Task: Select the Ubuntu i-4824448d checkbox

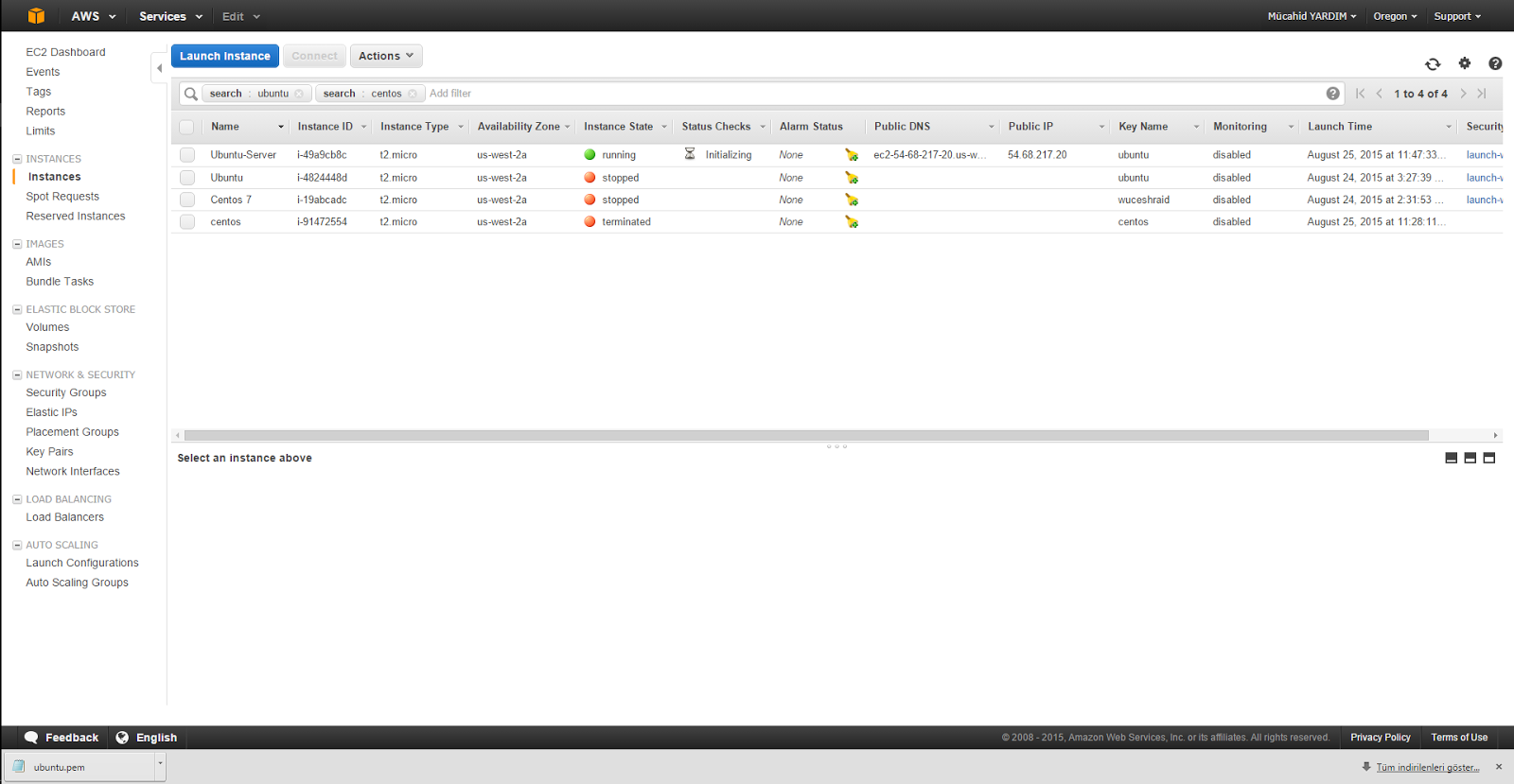Action: pos(187,178)
